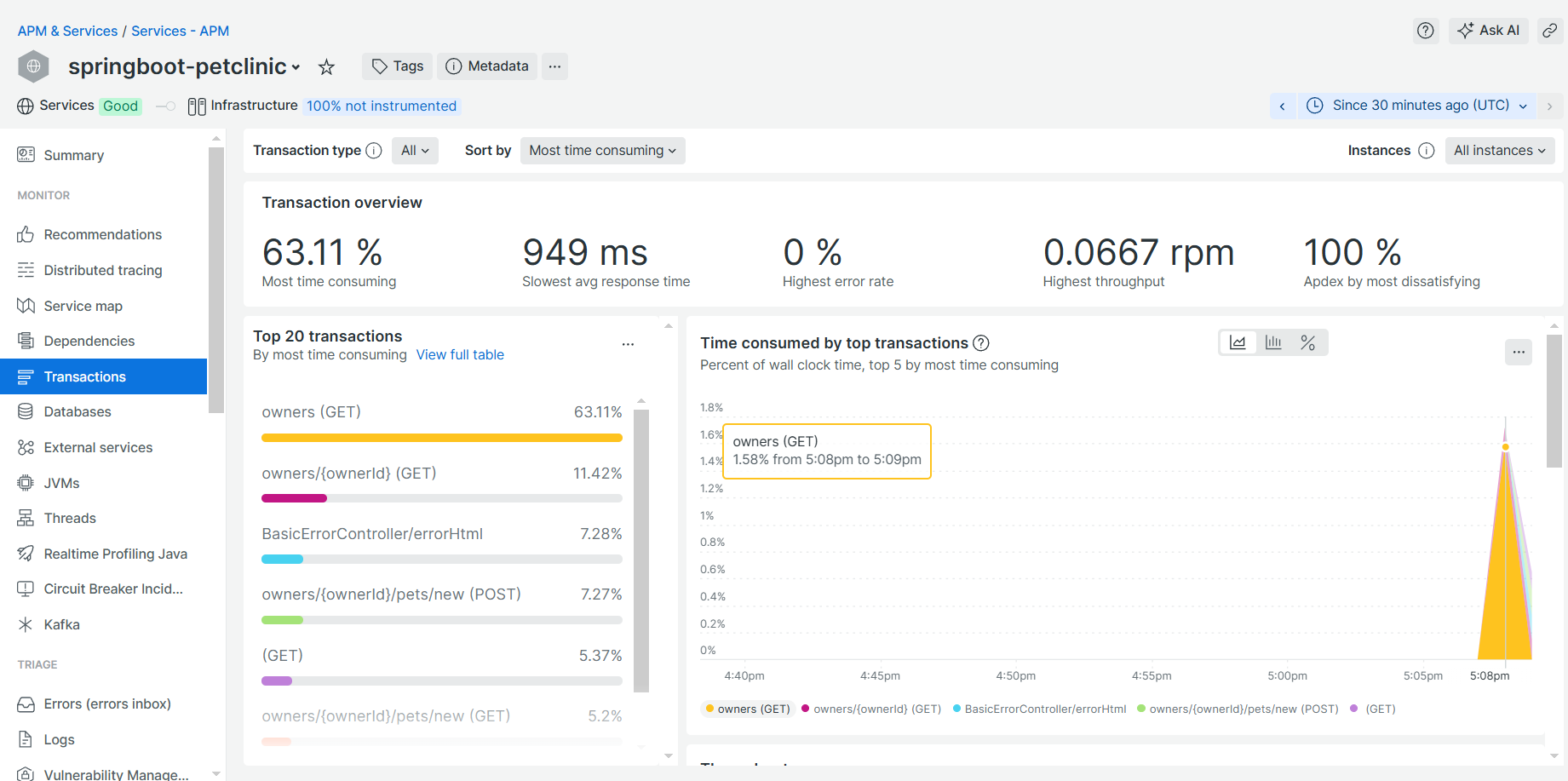Click the Logs sidebar icon
The width and height of the screenshot is (1568, 781).
tap(26, 739)
